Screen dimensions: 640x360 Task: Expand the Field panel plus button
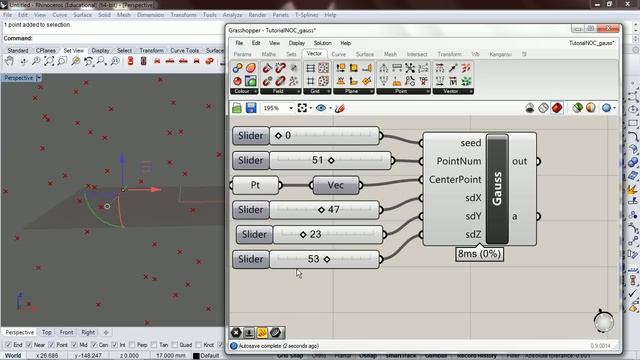point(299,91)
